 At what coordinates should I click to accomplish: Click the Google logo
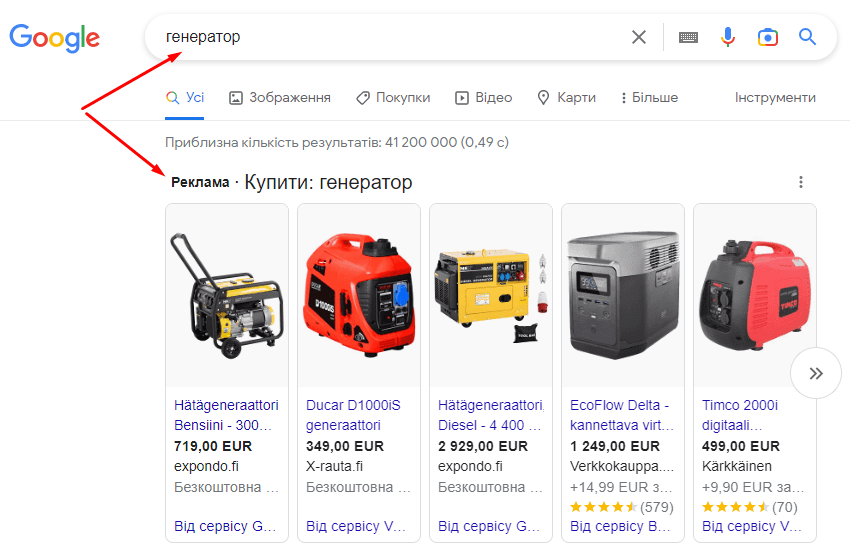[54, 37]
